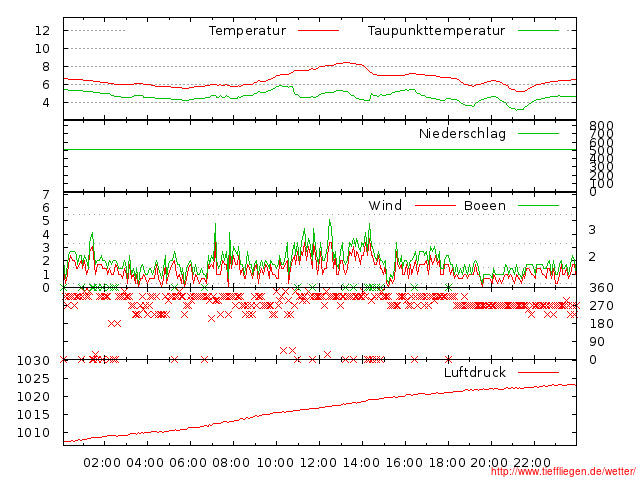Click the Wind legend label

point(385,205)
